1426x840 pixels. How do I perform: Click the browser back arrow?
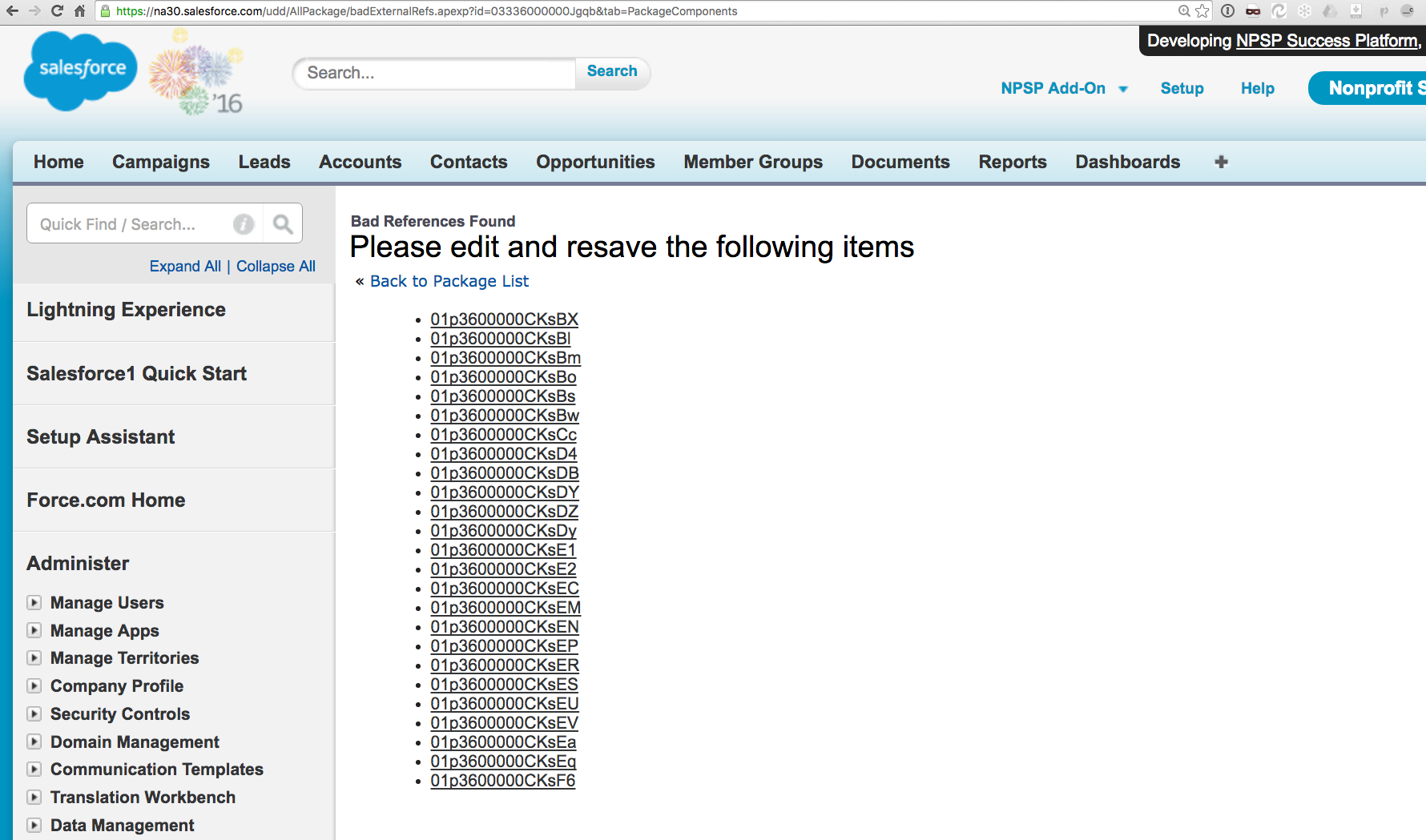click(x=12, y=11)
